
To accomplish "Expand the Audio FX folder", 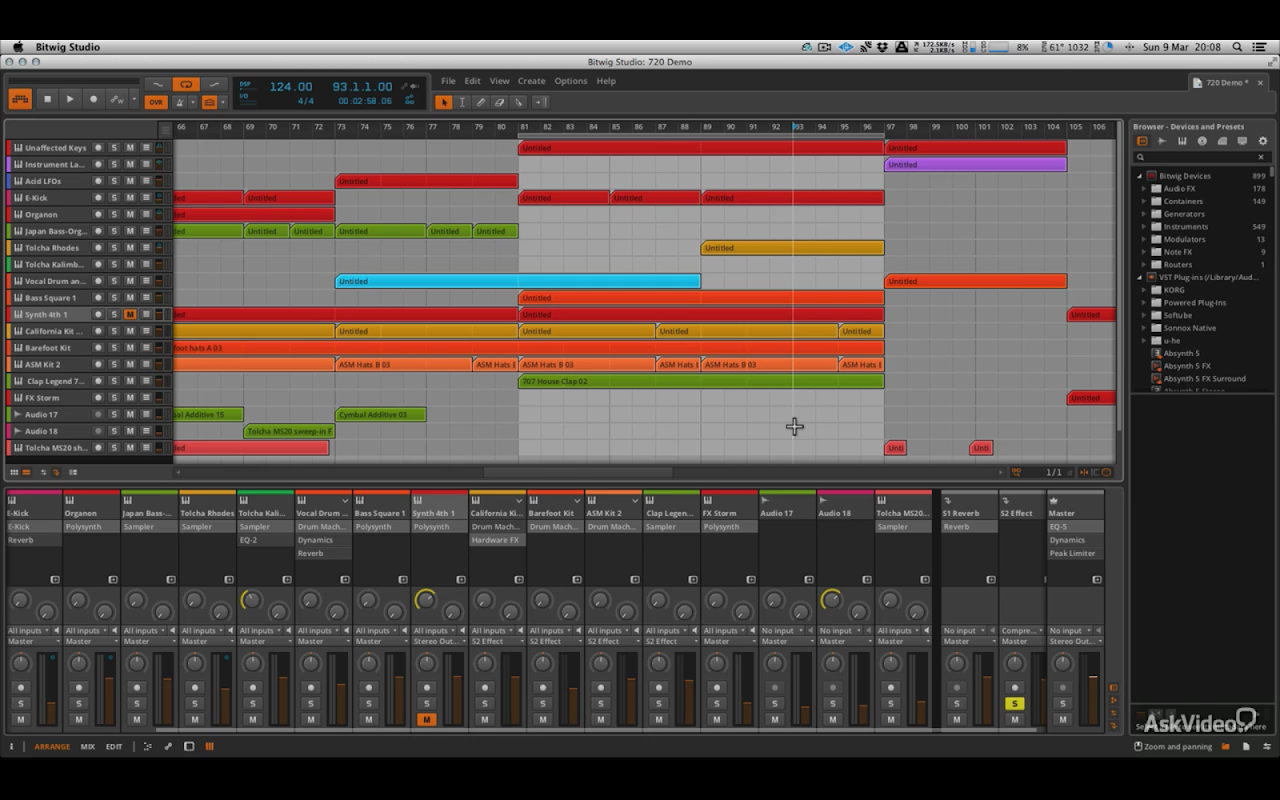I will [1145, 189].
